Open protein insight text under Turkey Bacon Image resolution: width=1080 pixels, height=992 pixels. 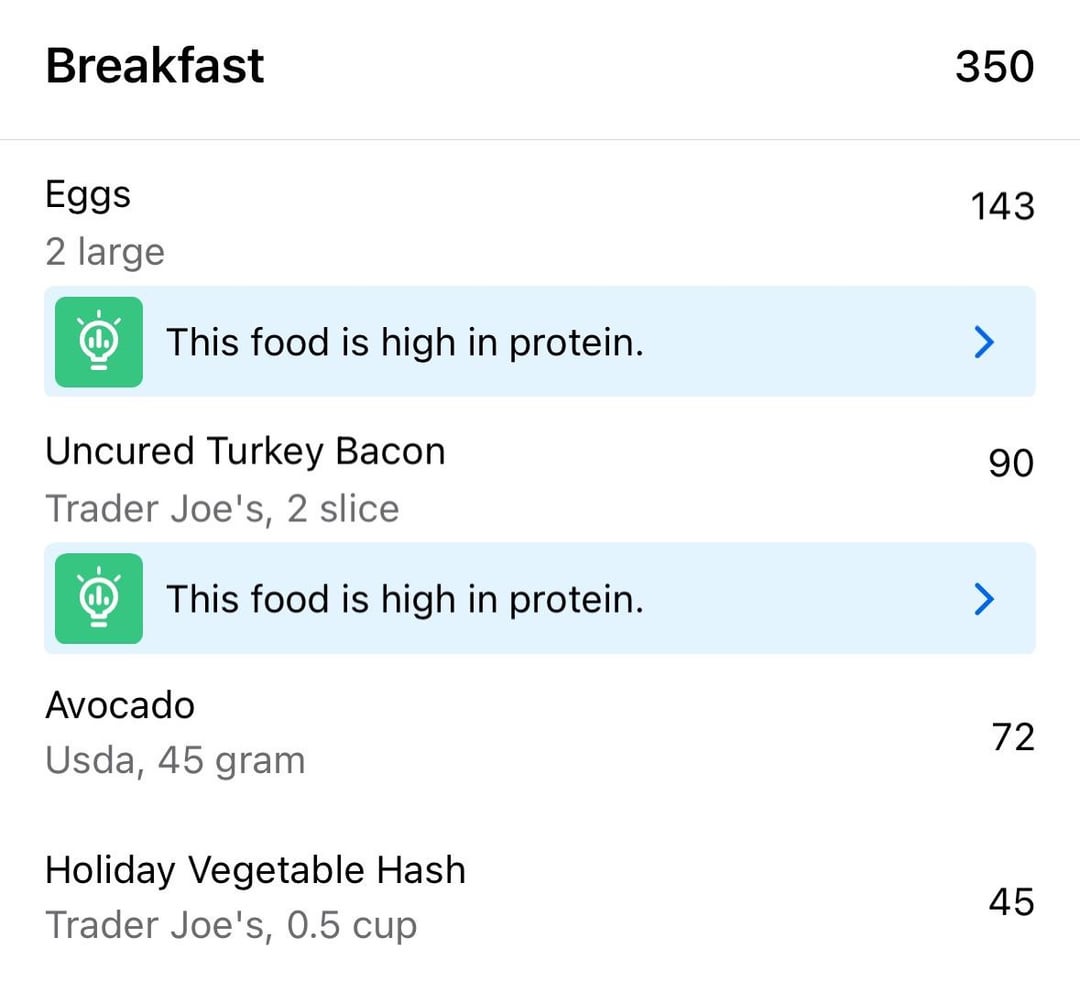(x=405, y=599)
